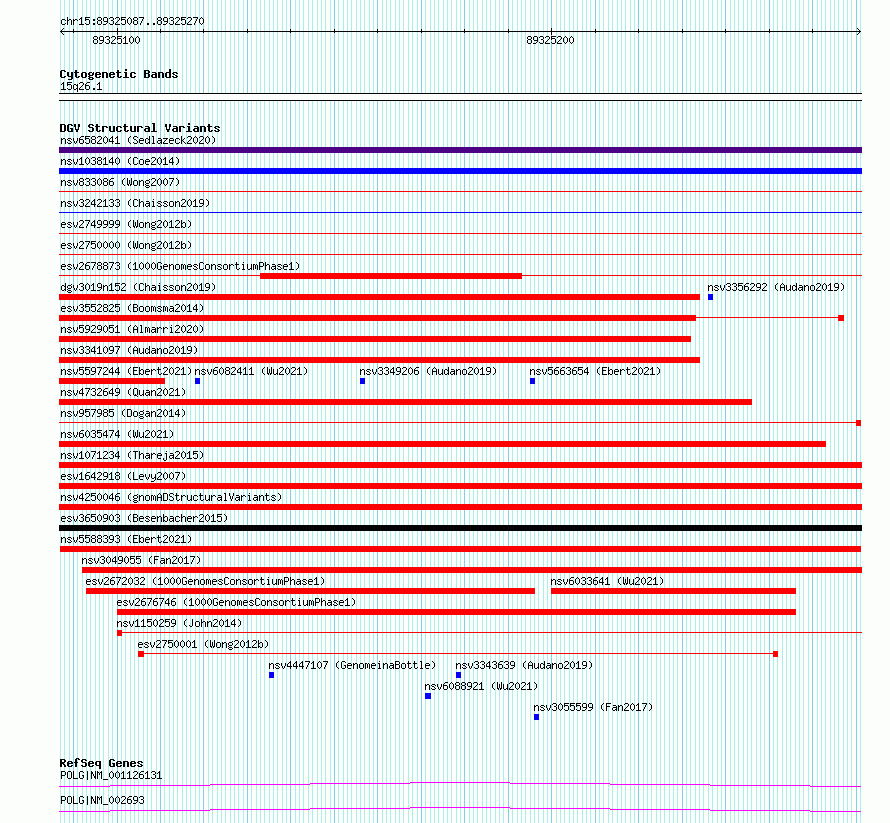Image resolution: width=890 pixels, height=823 pixels.
Task: Open nsv3055599 (Fan2017) label
Action: click(593, 707)
